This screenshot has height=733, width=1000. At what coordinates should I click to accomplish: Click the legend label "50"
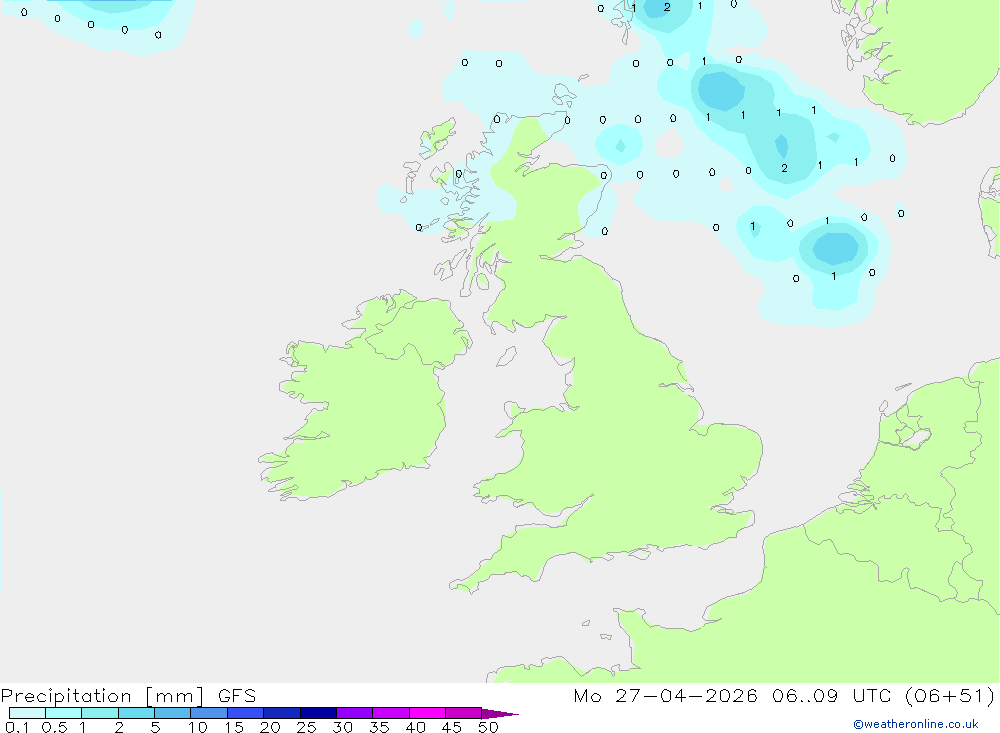click(488, 727)
